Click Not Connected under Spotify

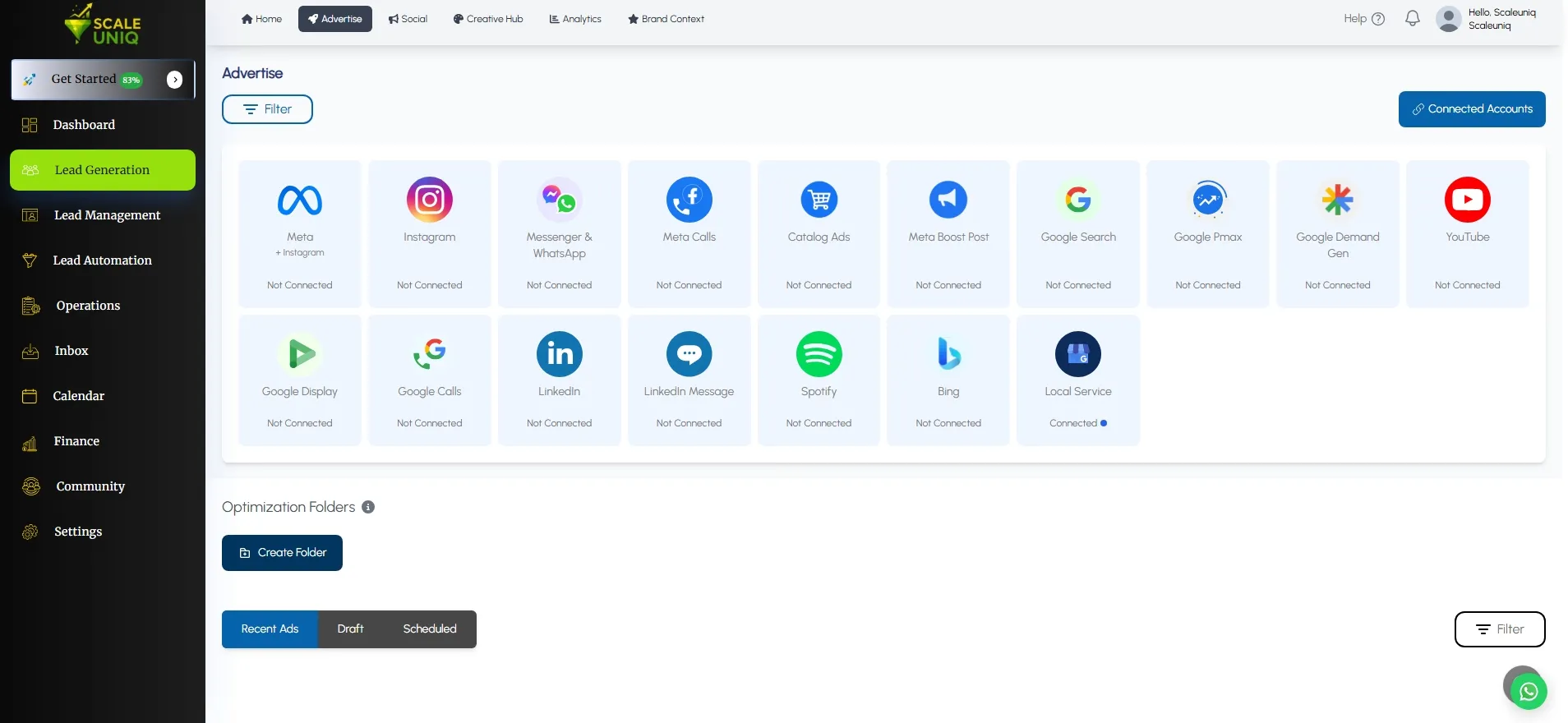[x=819, y=423]
